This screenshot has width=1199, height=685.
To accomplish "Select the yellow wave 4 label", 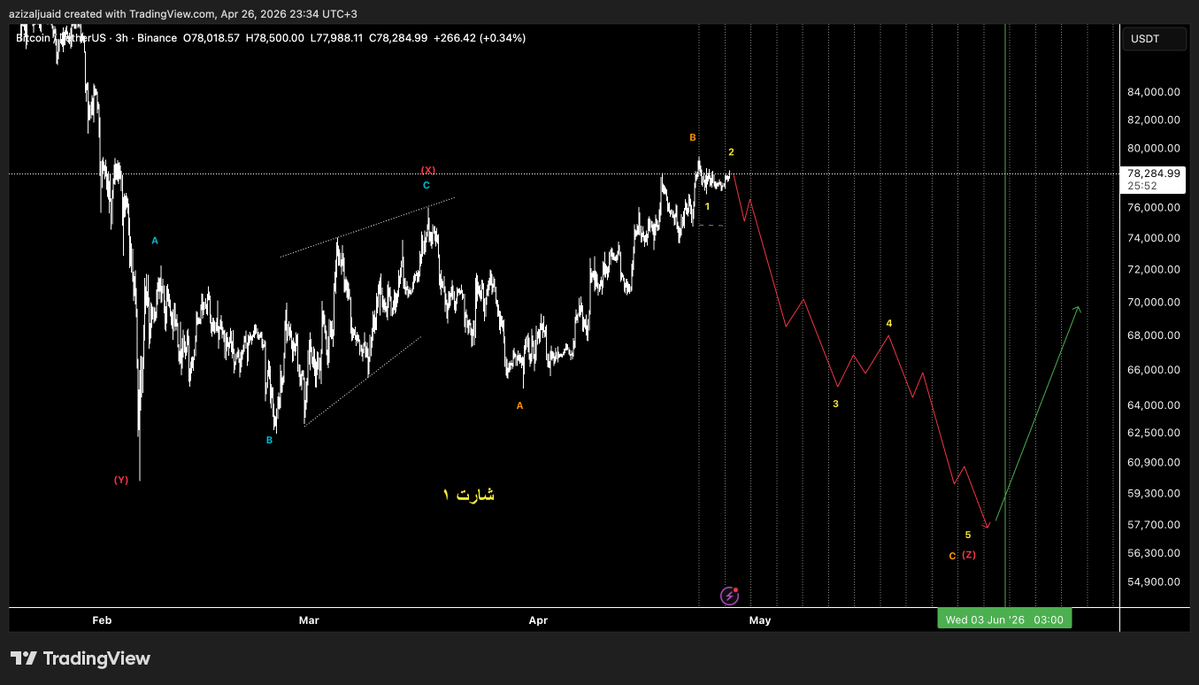I will point(889,323).
